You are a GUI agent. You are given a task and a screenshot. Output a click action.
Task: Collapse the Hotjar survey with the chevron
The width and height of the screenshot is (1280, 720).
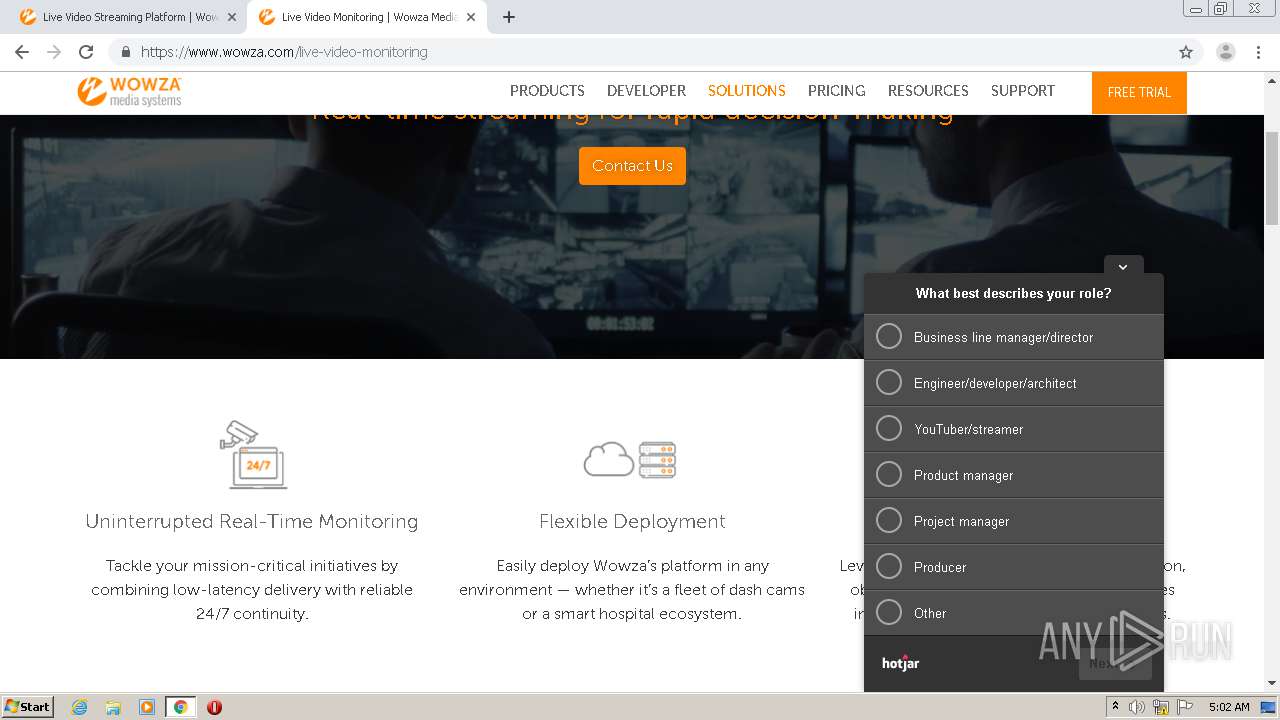(1123, 267)
